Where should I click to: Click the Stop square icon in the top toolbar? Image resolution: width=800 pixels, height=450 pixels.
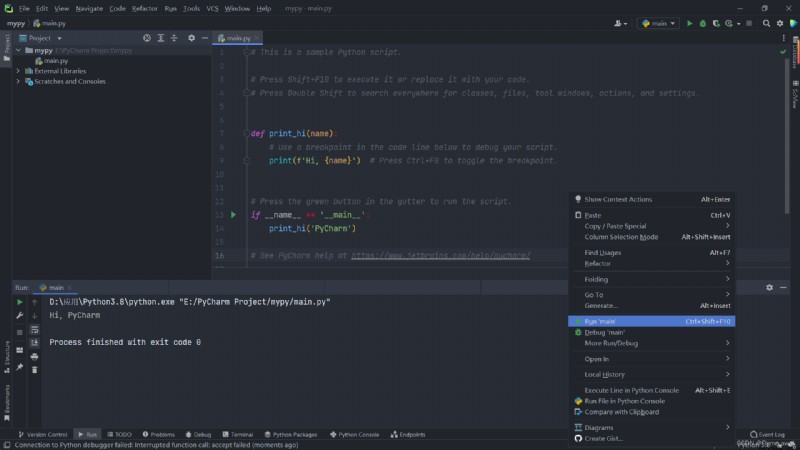pyautogui.click(x=749, y=23)
